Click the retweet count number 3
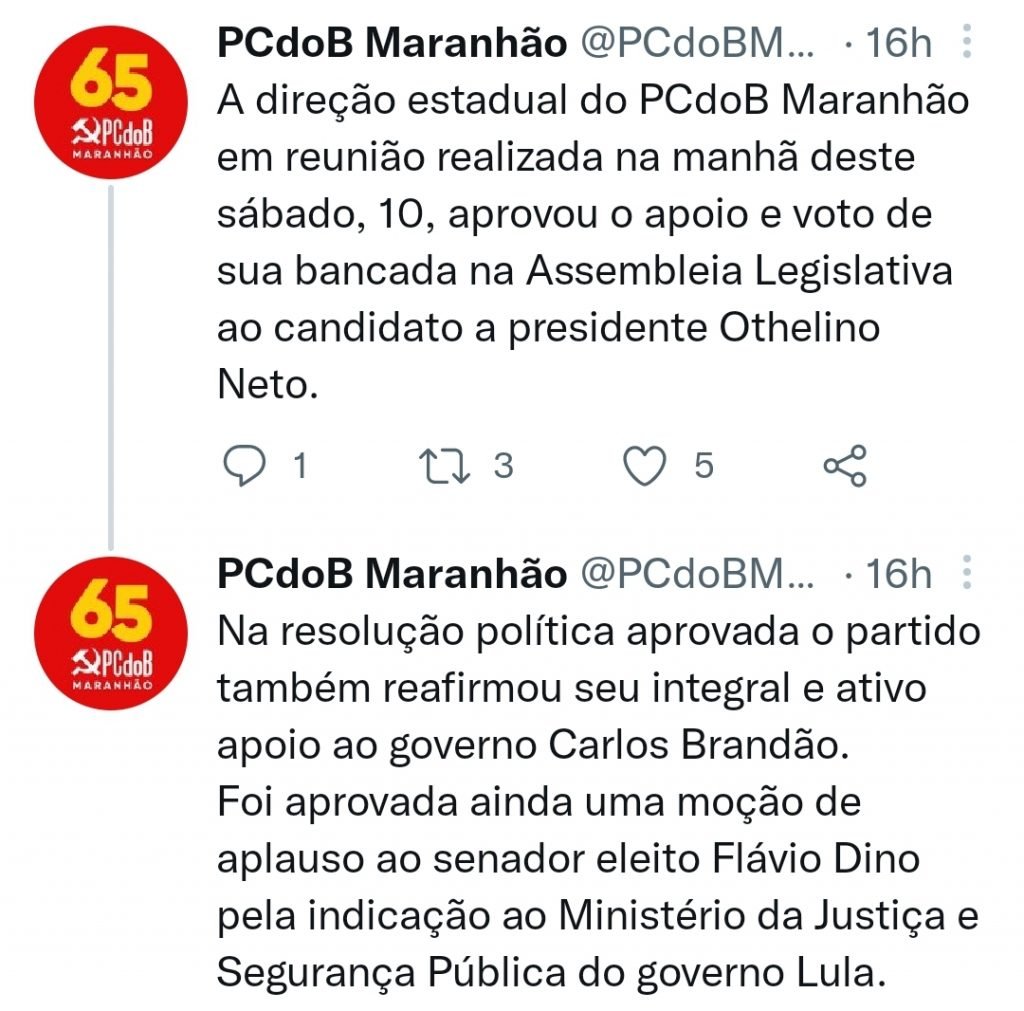This screenshot has height=1011, width=1024. click(503, 466)
